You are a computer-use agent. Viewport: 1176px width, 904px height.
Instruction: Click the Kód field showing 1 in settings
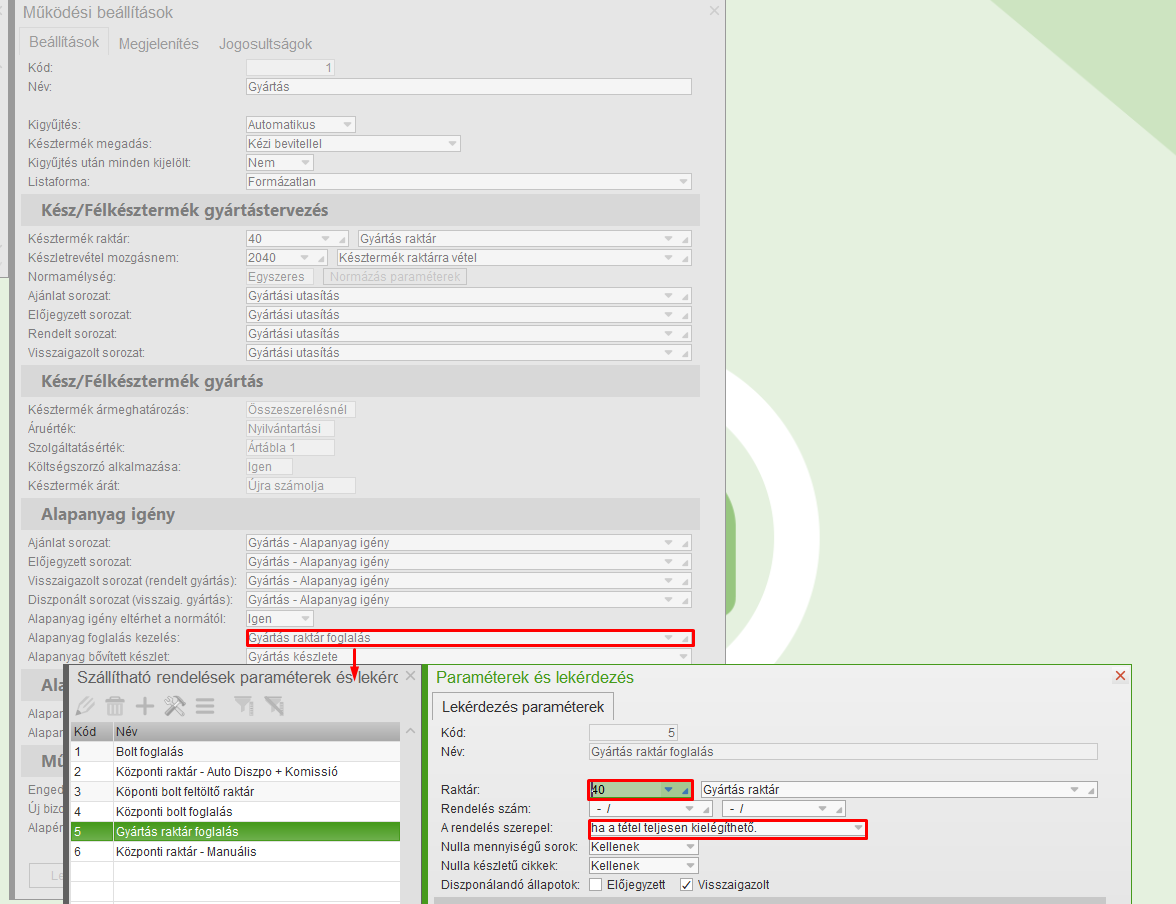tap(290, 68)
